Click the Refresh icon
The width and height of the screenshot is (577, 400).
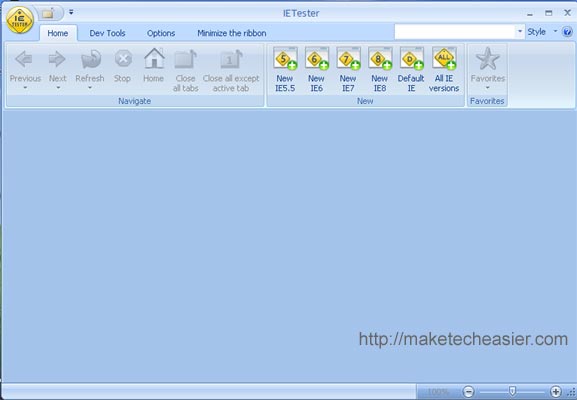[x=91, y=59]
